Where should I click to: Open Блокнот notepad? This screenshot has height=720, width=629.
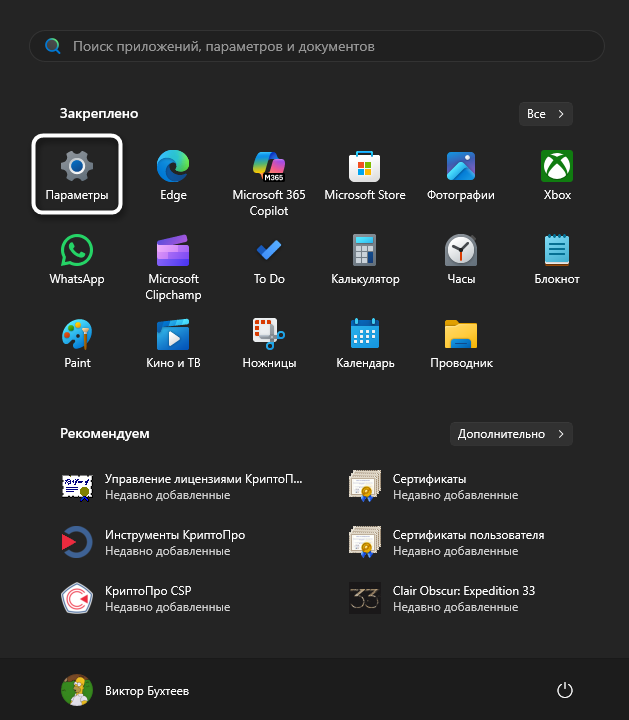557,259
